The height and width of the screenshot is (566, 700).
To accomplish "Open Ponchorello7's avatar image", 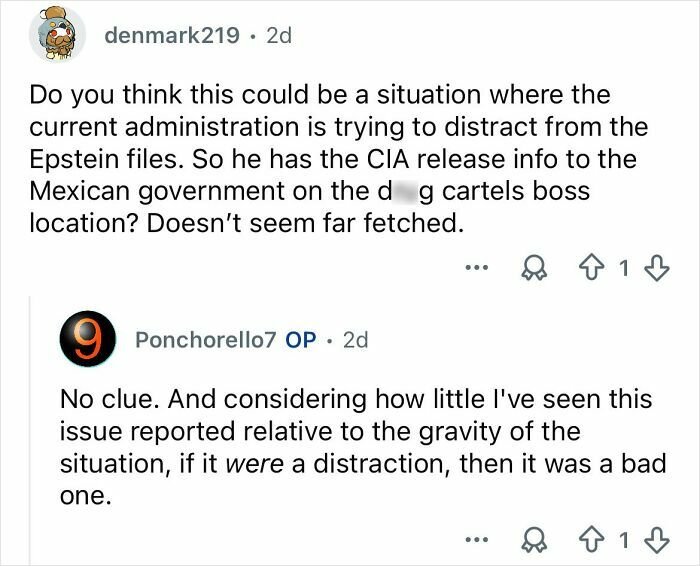I will coord(90,339).
